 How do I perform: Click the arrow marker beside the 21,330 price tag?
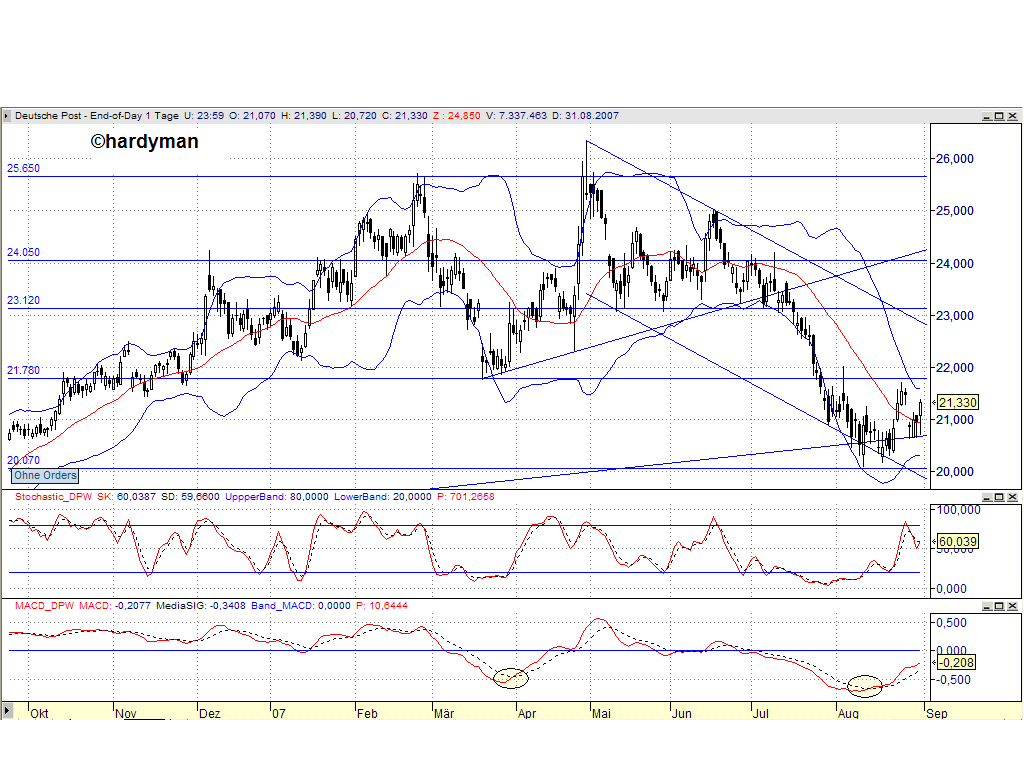click(x=933, y=402)
